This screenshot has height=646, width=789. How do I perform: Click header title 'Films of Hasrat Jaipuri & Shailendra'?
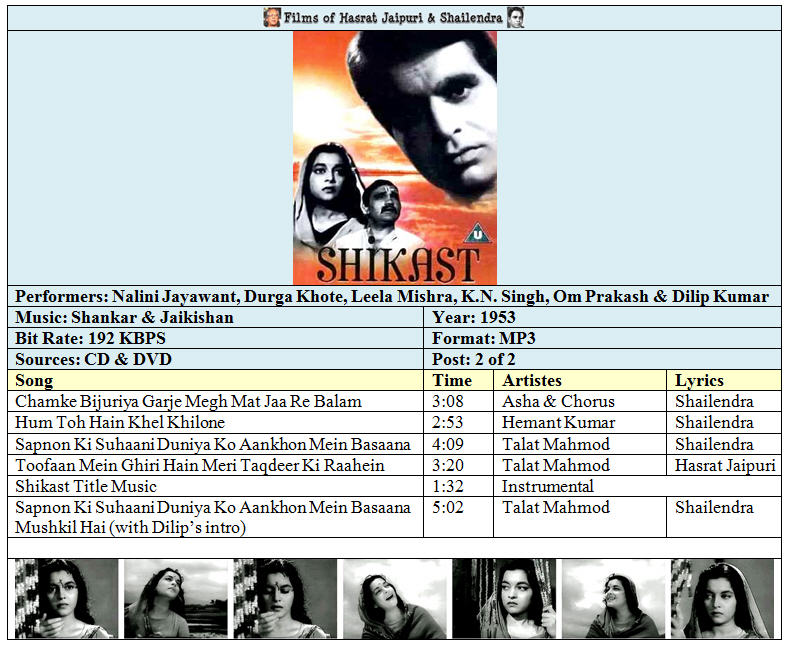click(x=393, y=18)
